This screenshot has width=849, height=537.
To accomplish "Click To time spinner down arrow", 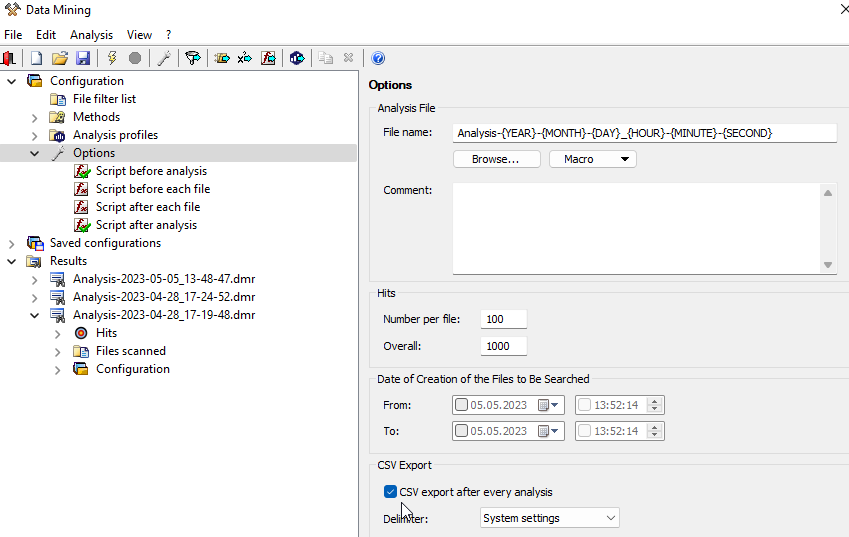I will click(655, 435).
